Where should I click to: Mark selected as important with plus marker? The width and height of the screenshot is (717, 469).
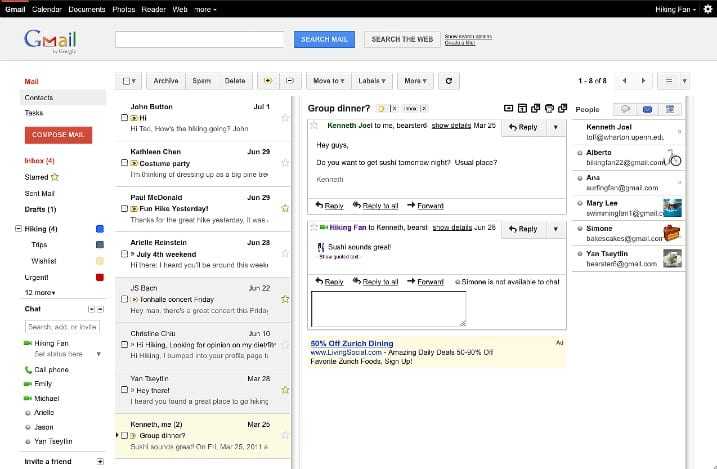click(268, 81)
